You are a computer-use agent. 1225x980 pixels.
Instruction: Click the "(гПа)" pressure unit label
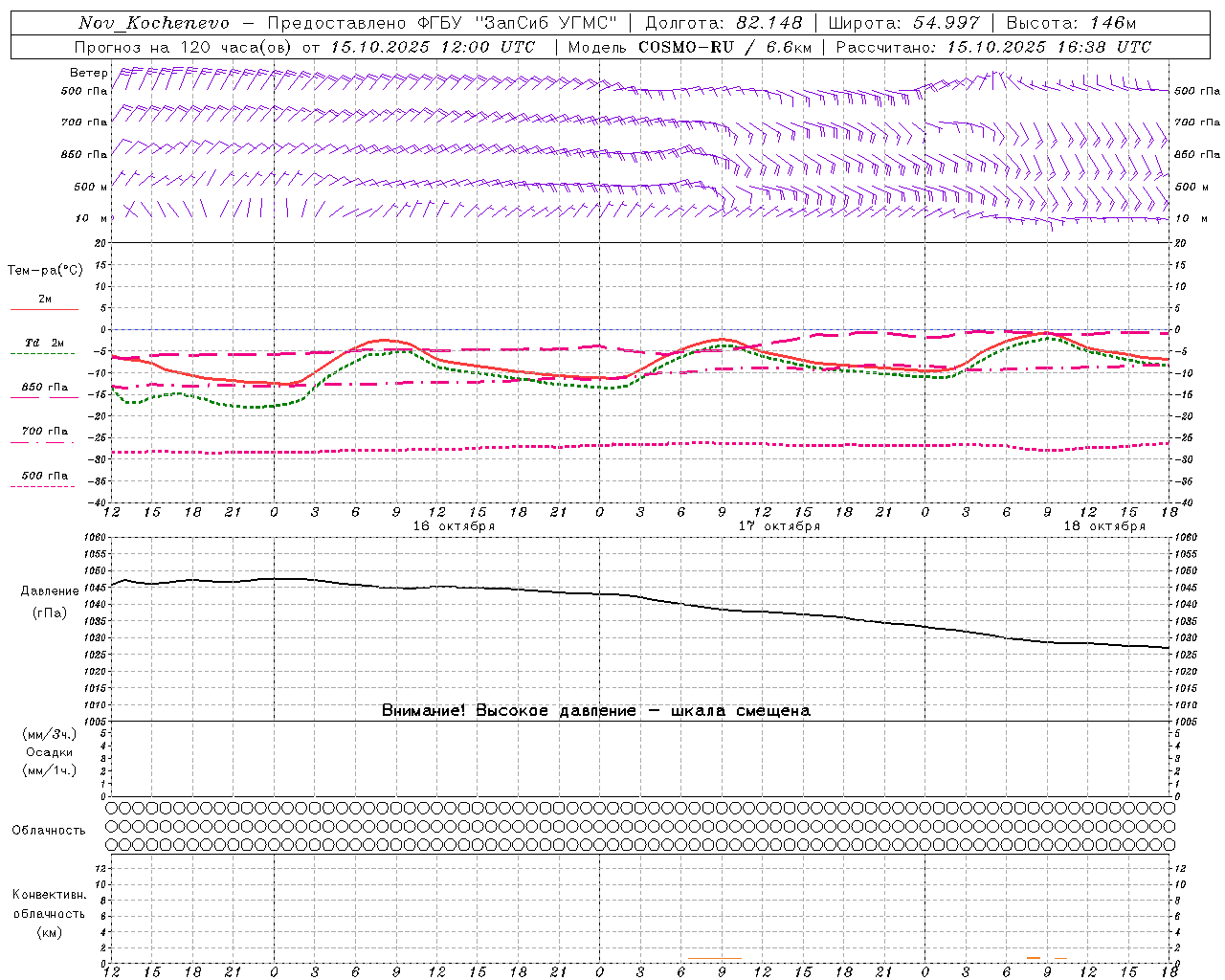click(50, 613)
